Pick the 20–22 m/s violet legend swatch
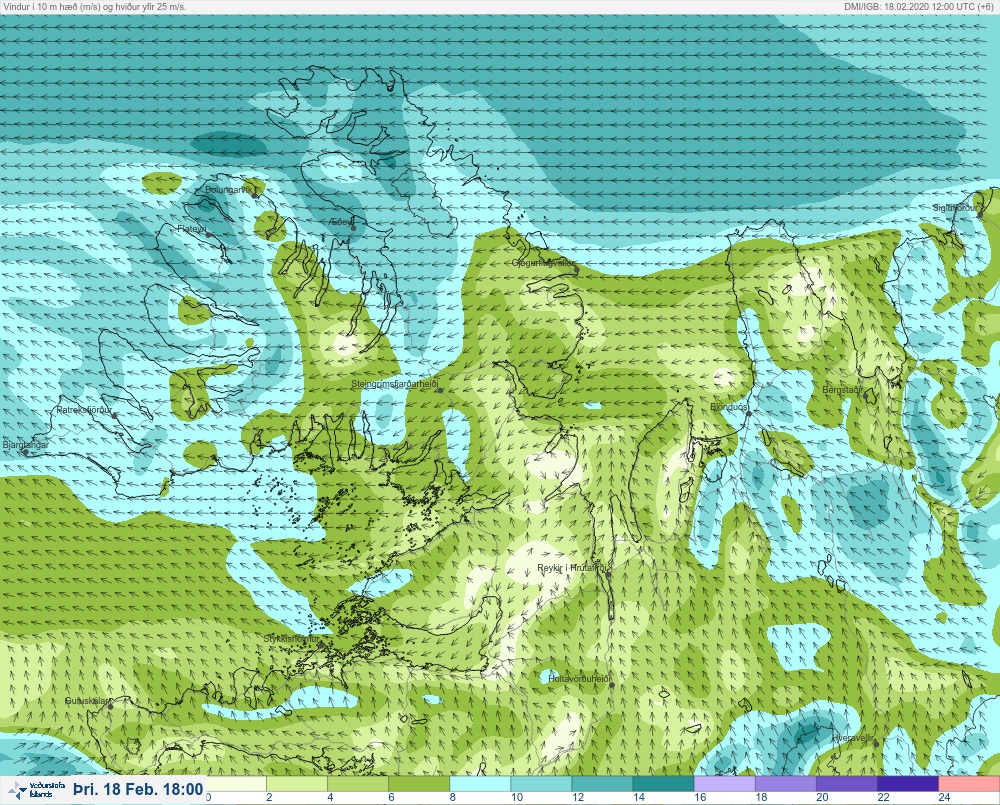 pyautogui.click(x=848, y=783)
